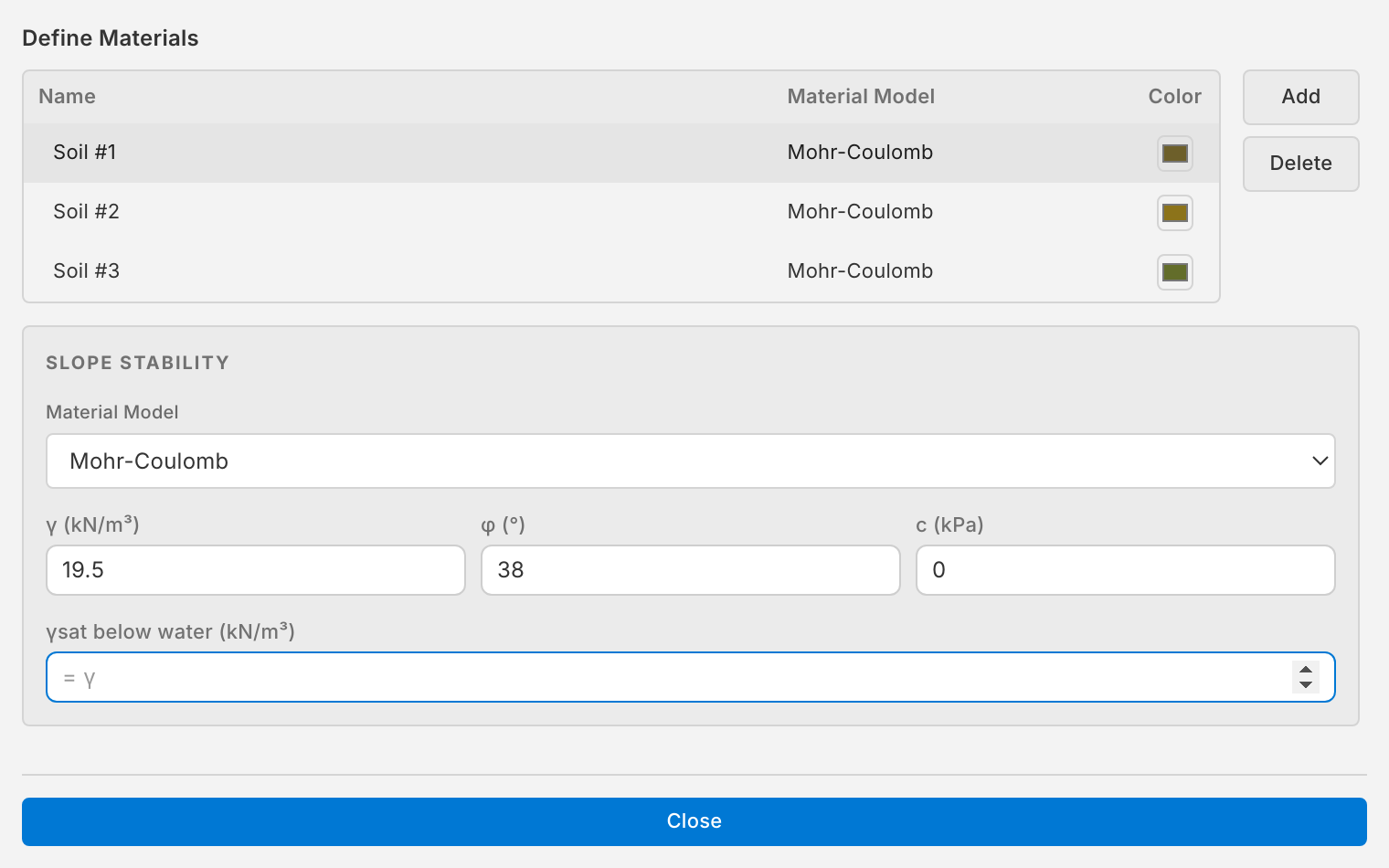Open the Soil #2 color swatch
The width and height of the screenshot is (1389, 868).
(1174, 213)
